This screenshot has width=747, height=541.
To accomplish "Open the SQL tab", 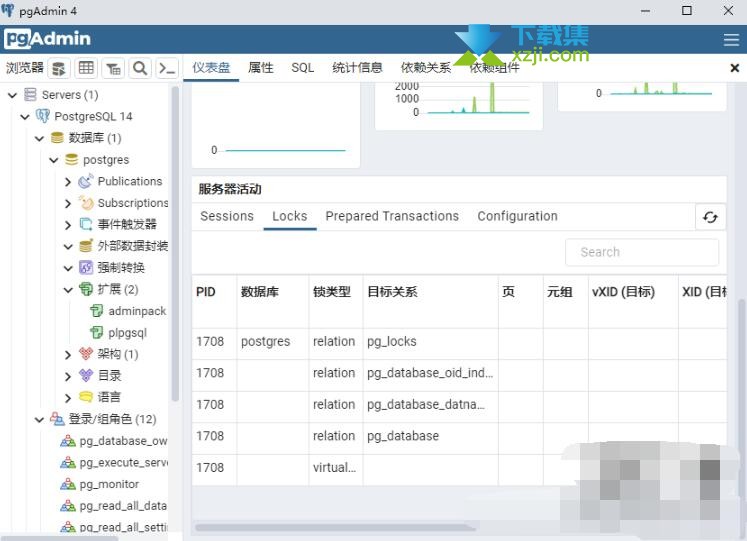I will [303, 68].
